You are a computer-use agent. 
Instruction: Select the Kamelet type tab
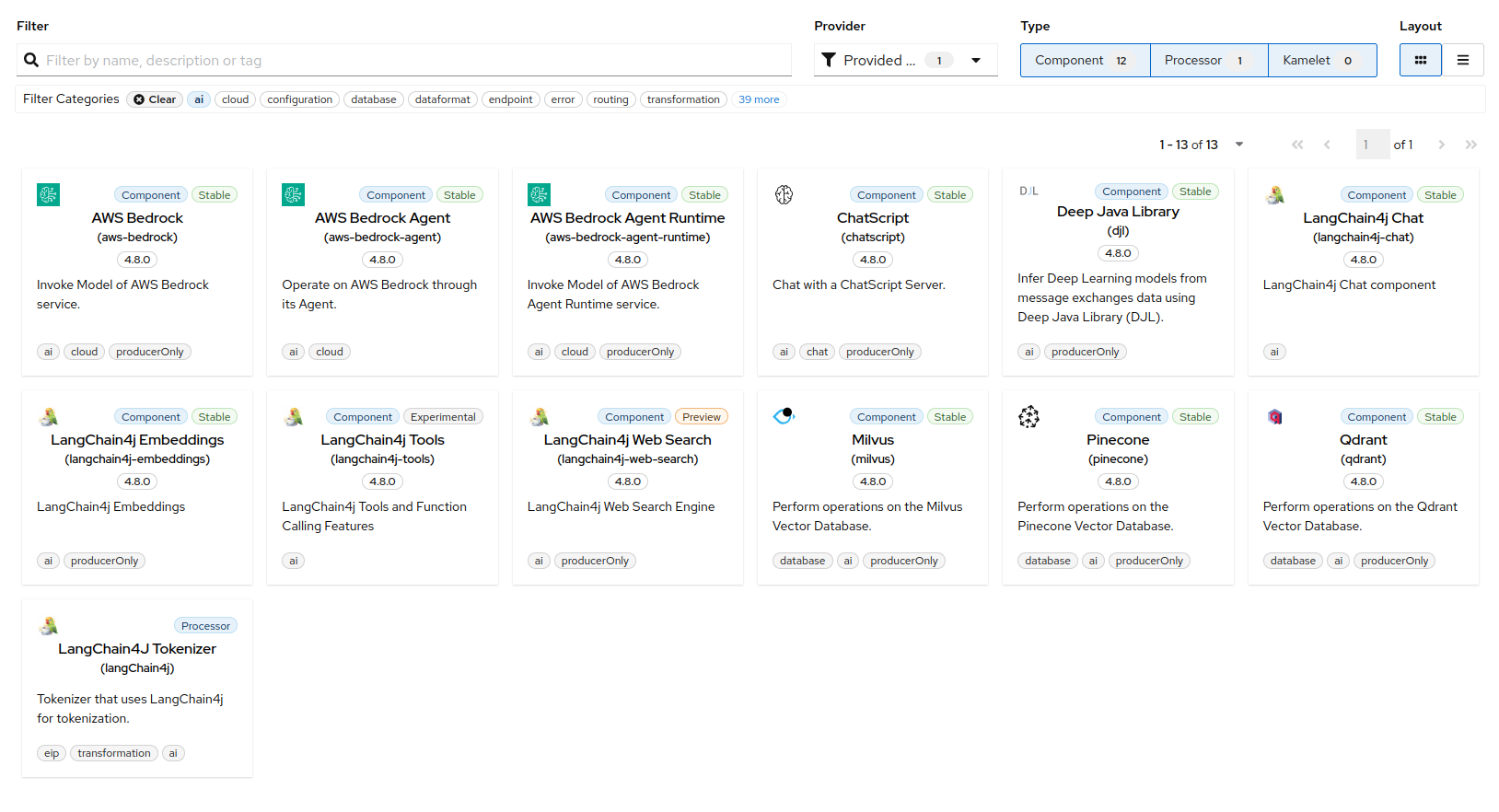(x=1322, y=60)
